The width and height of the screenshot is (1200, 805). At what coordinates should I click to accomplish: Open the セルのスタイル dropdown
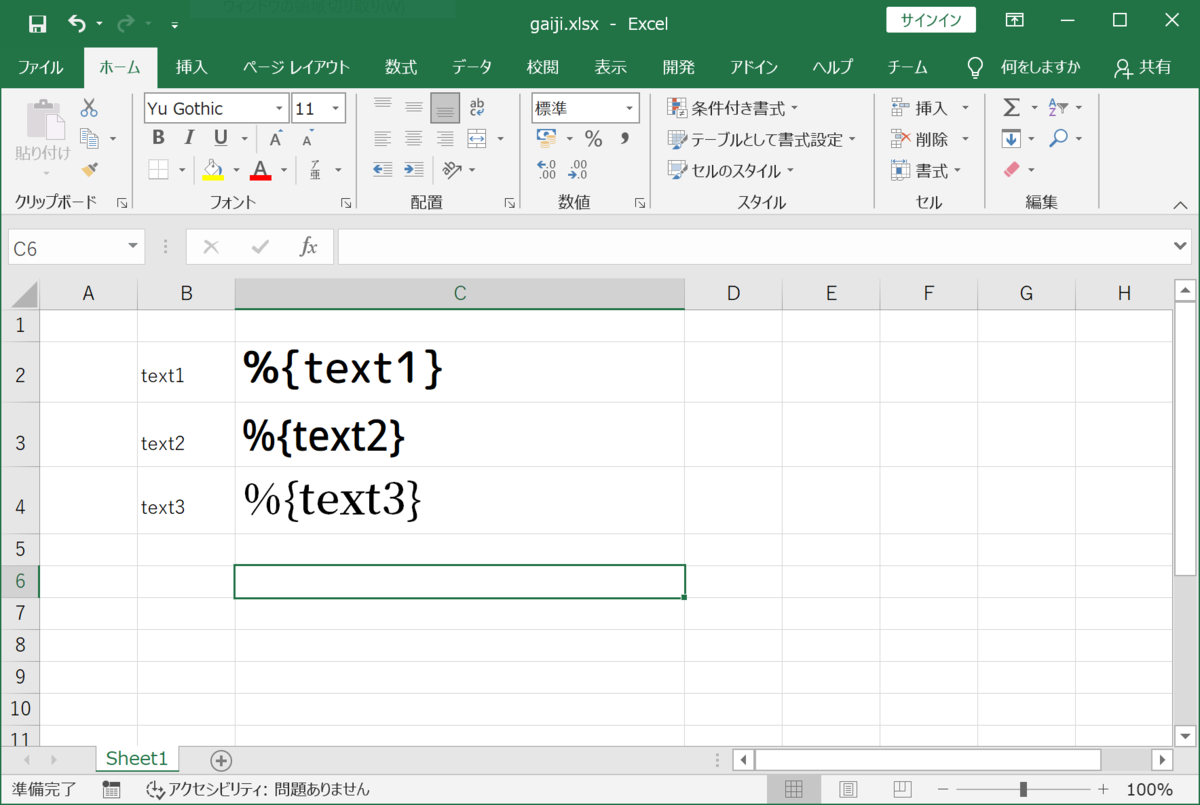(730, 170)
